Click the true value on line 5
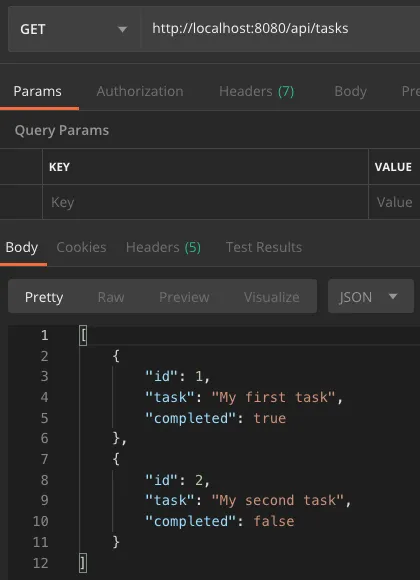 click(270, 418)
